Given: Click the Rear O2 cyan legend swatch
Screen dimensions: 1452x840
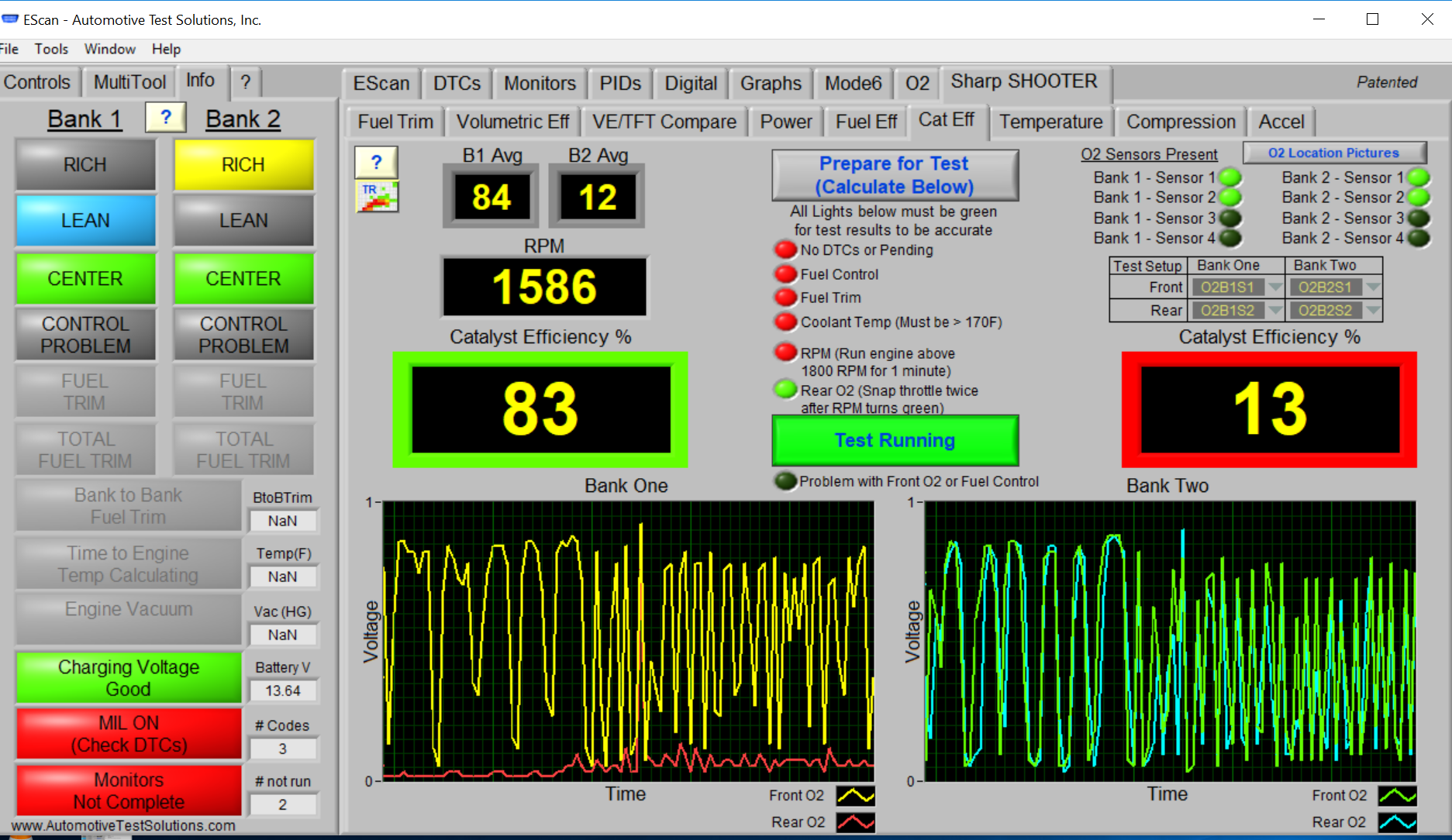Looking at the screenshot, I should pyautogui.click(x=1398, y=822).
